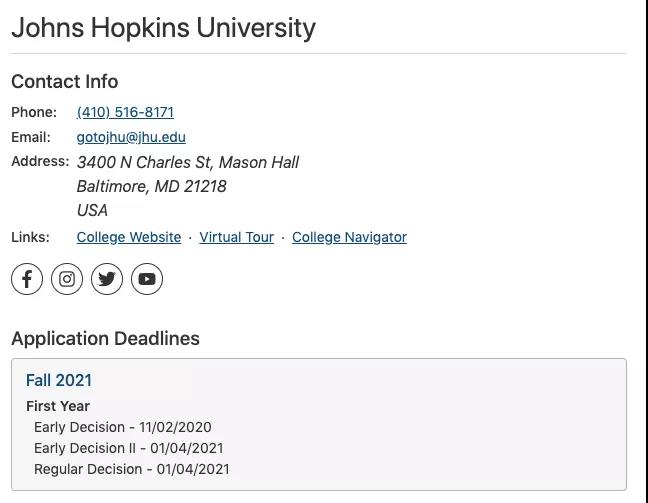
Task: Click the Johns Hopkins University title
Action: [163, 28]
